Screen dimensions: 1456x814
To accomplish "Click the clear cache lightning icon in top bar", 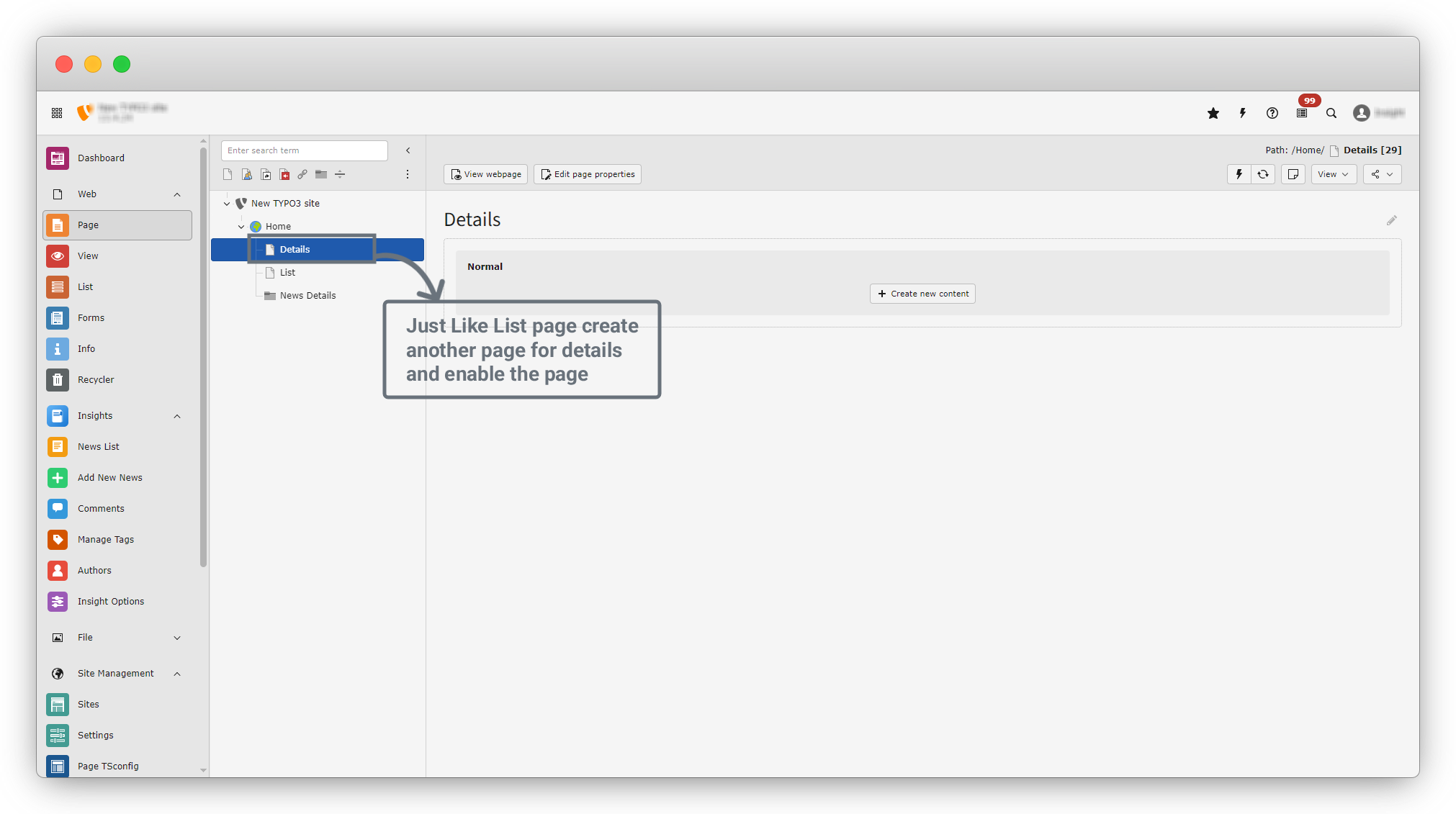I will point(1243,113).
